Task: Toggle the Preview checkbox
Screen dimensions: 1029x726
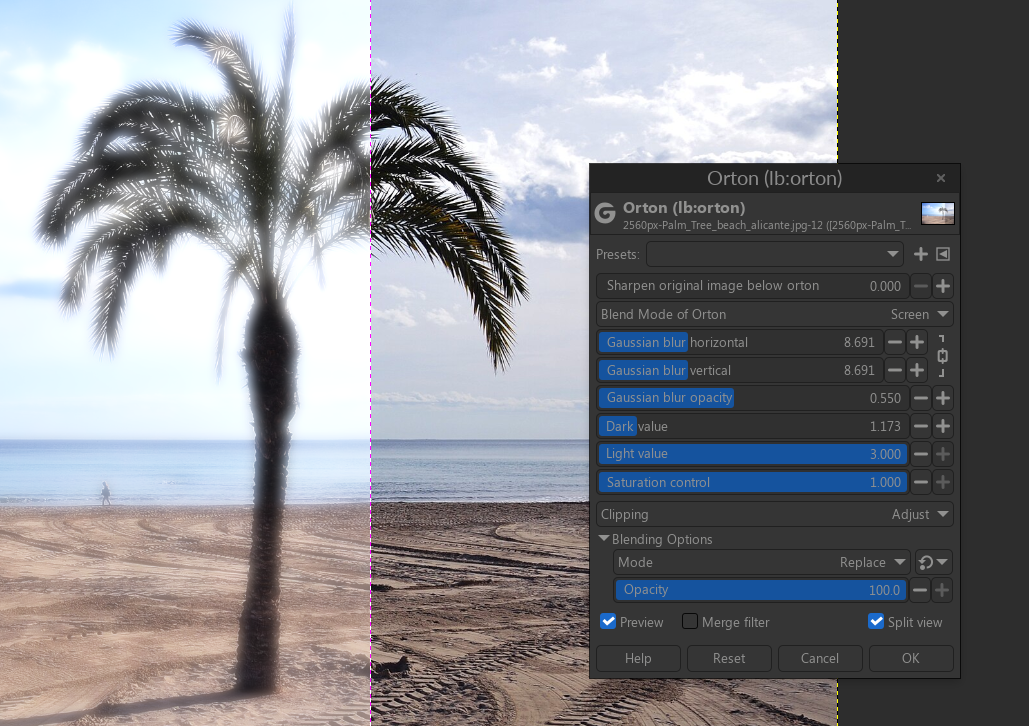Action: tap(608, 622)
